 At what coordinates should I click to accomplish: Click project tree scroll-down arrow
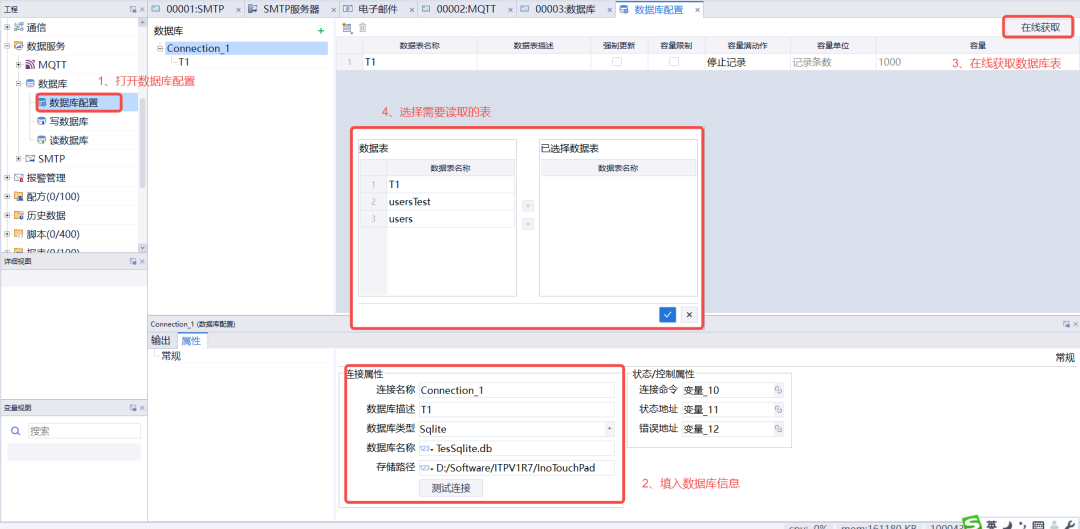[143, 247]
